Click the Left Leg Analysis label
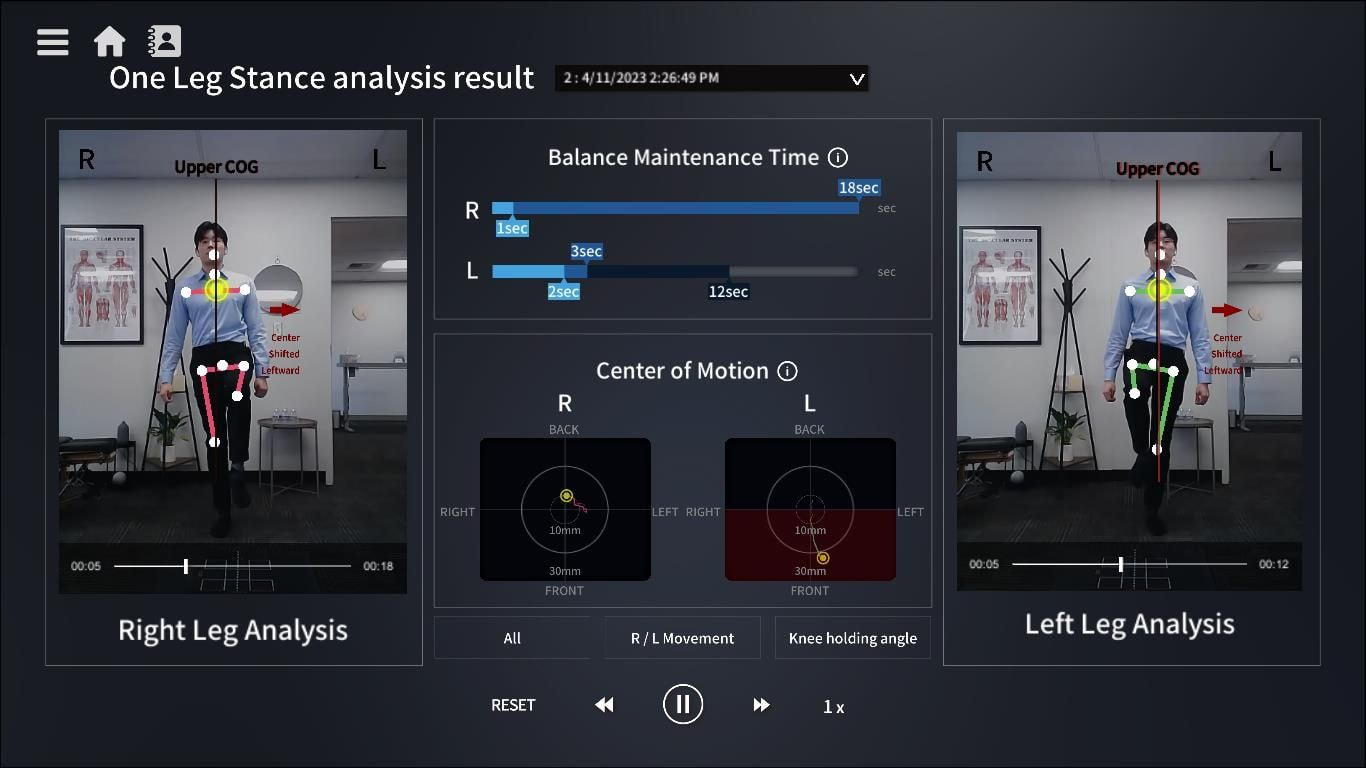This screenshot has width=1366, height=768. [x=1130, y=624]
